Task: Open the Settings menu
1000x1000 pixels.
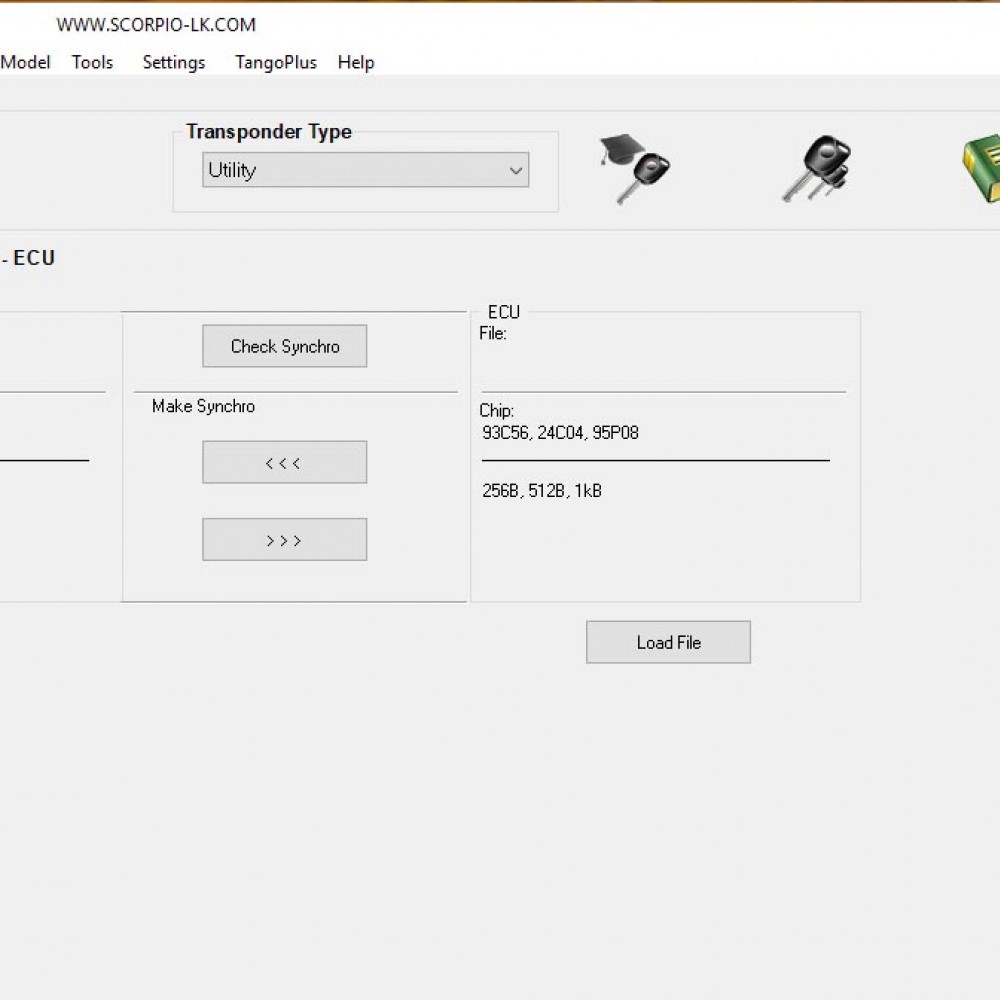Action: (172, 62)
